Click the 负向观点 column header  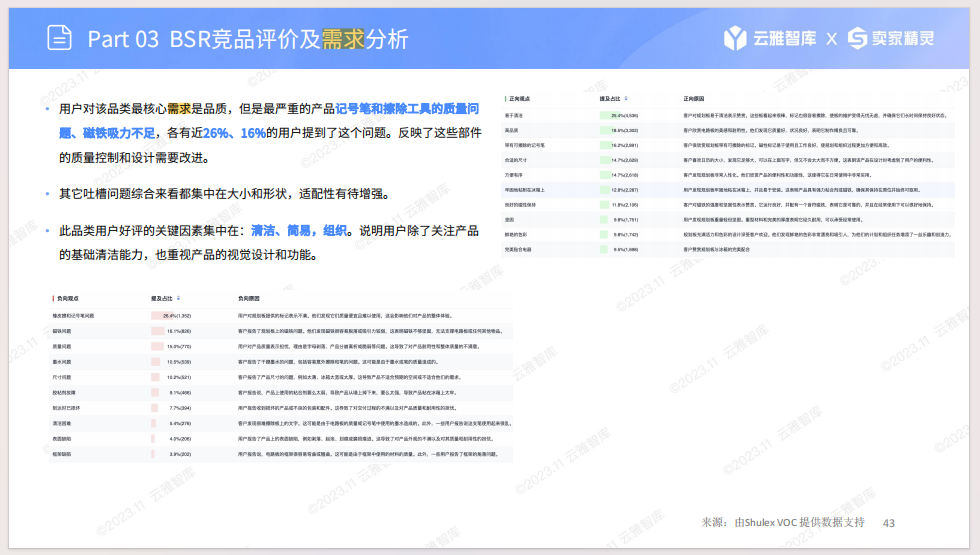[x=68, y=298]
